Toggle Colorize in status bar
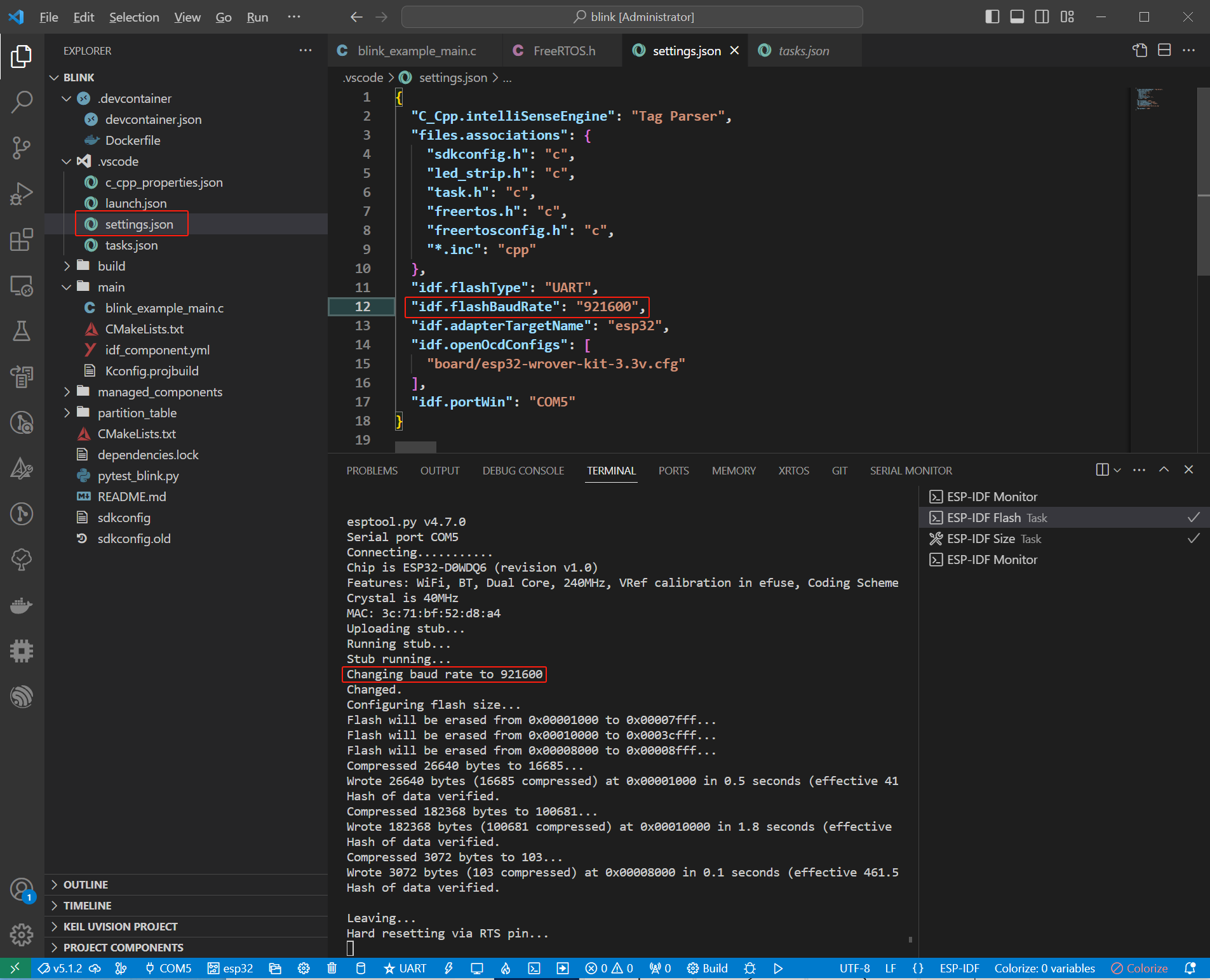This screenshot has width=1210, height=980. click(x=1139, y=968)
